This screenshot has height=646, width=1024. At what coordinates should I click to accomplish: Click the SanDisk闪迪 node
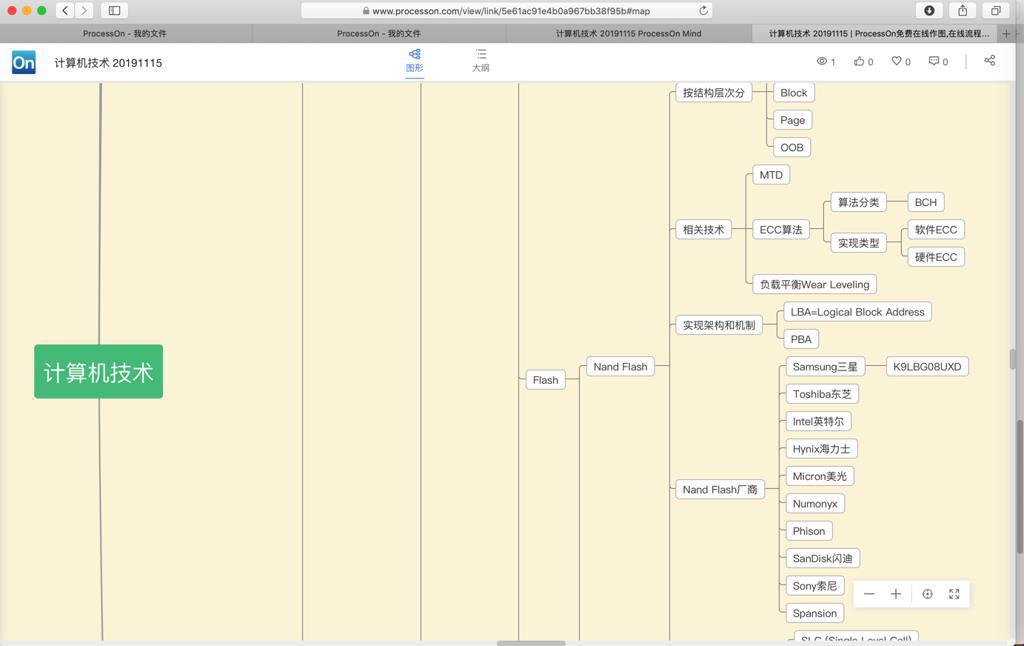coord(822,558)
